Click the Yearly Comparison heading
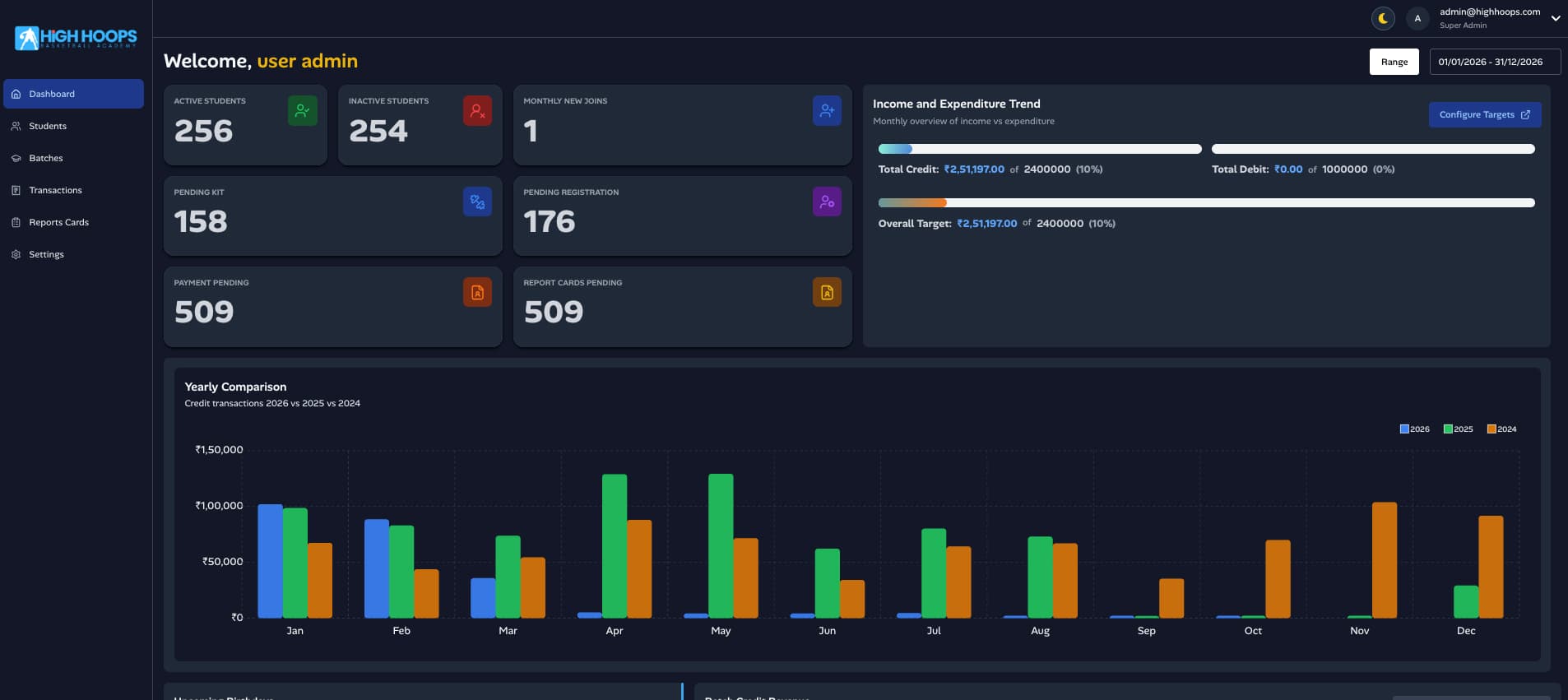Image resolution: width=1568 pixels, height=700 pixels. [x=235, y=387]
